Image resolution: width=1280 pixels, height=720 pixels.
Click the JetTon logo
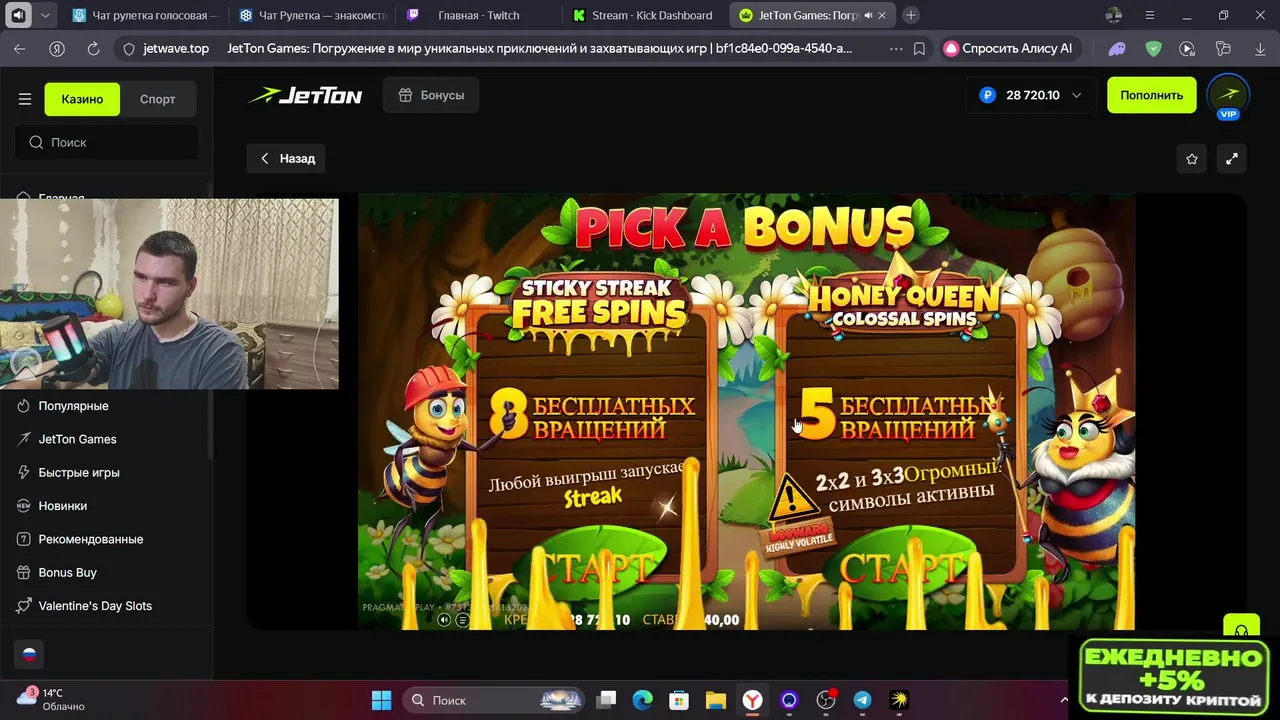point(305,95)
